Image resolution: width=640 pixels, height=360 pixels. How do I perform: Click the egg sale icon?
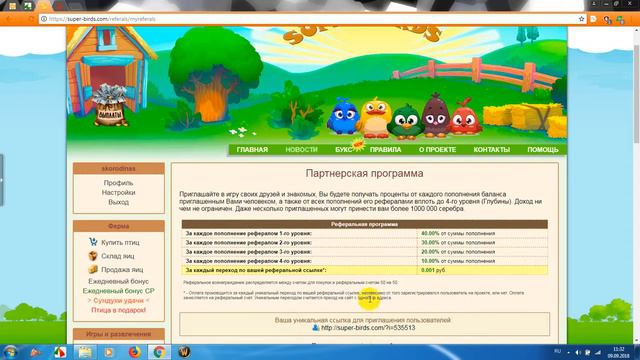[93, 269]
